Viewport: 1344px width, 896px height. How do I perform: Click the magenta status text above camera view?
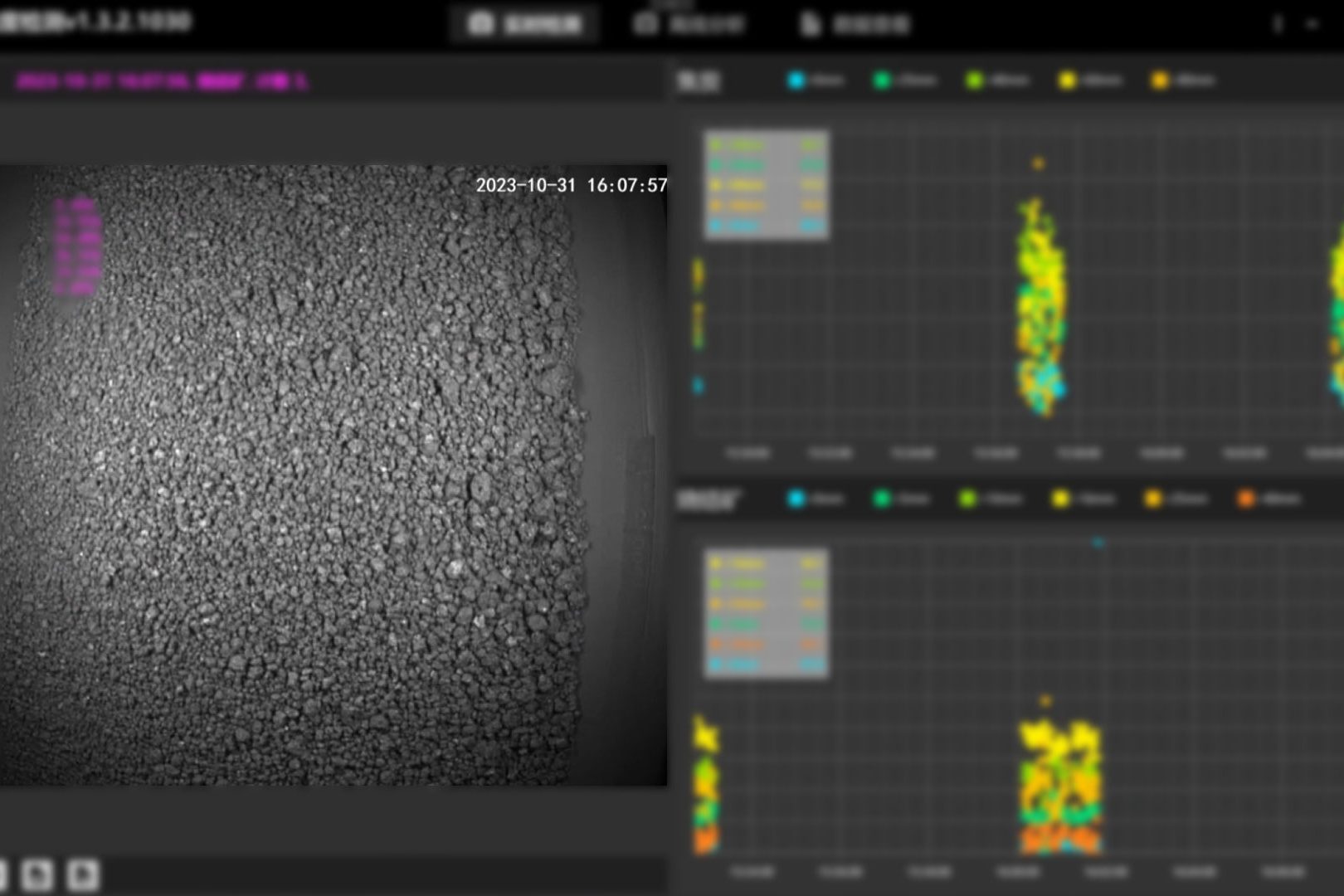click(x=162, y=81)
